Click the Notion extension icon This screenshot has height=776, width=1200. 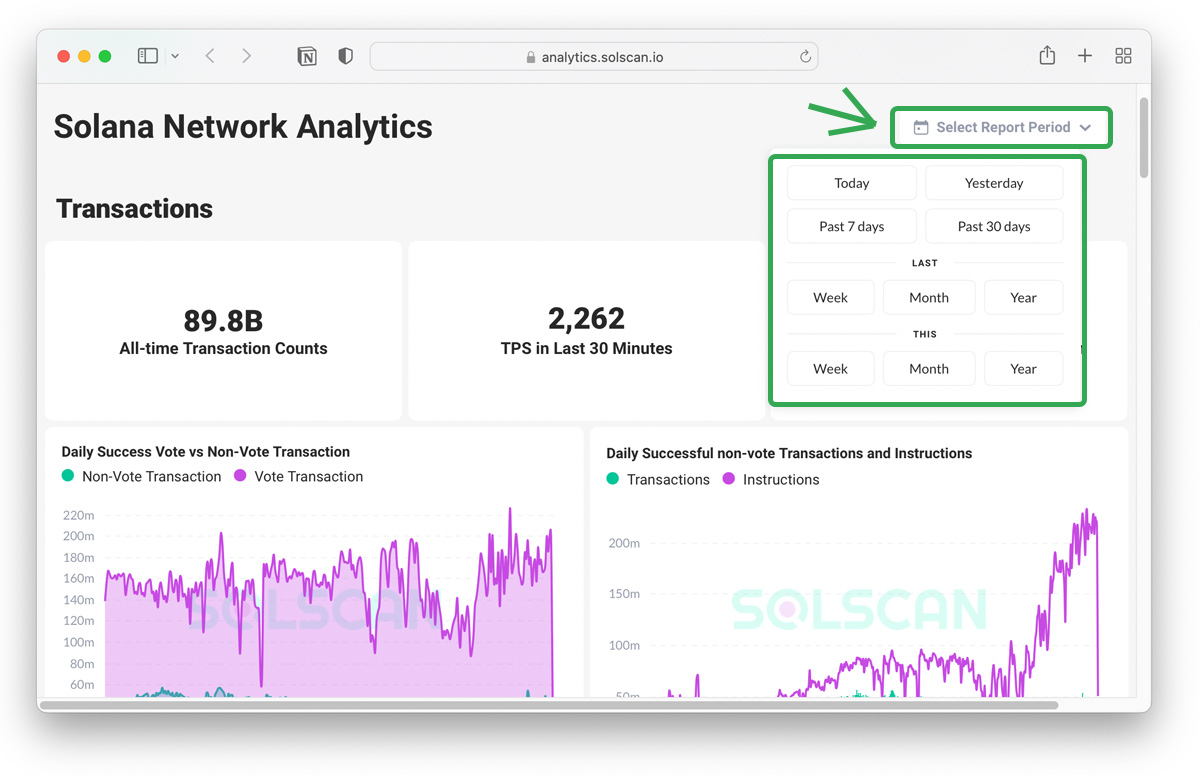tap(307, 57)
